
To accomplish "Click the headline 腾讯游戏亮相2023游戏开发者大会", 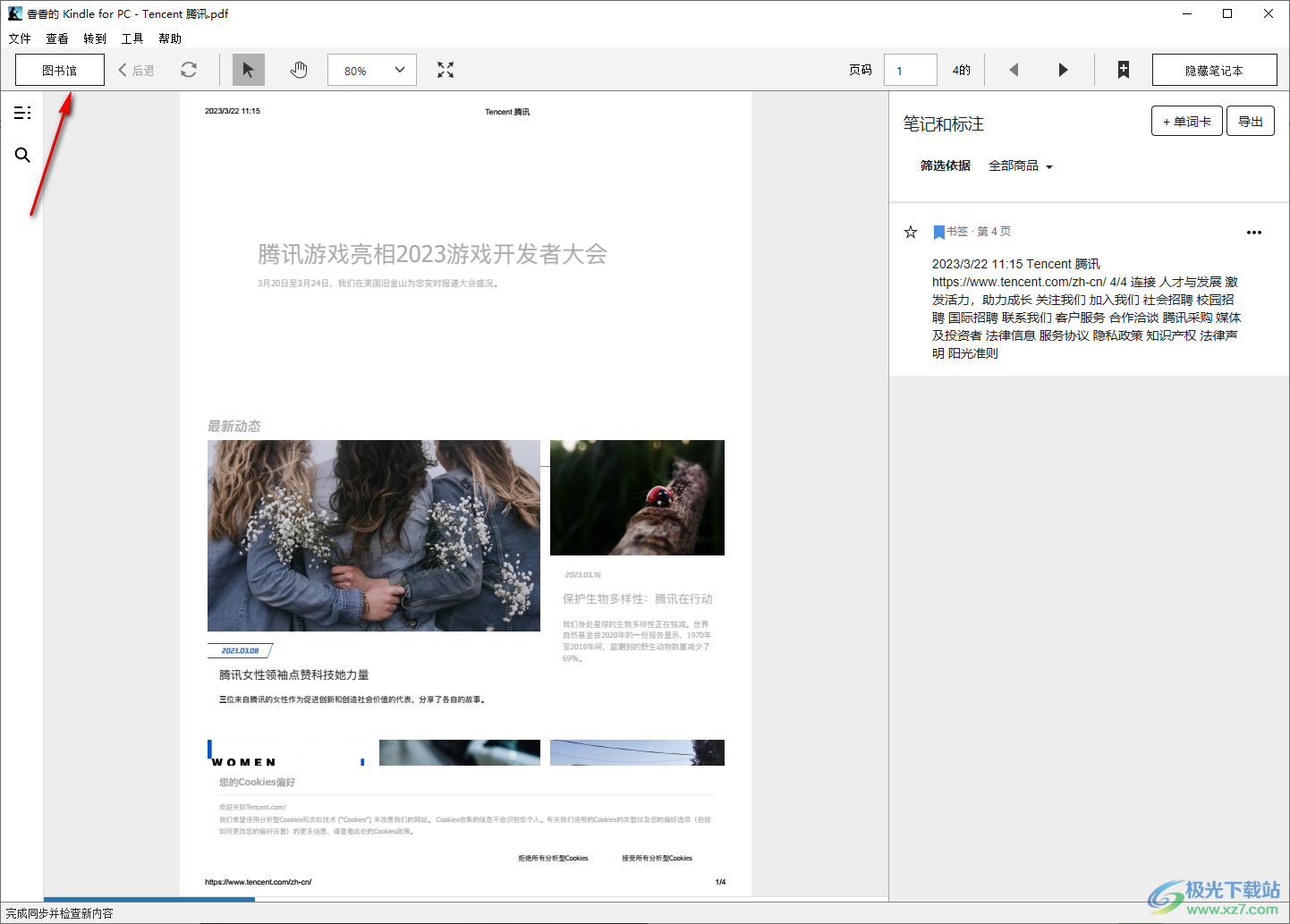I will [433, 254].
